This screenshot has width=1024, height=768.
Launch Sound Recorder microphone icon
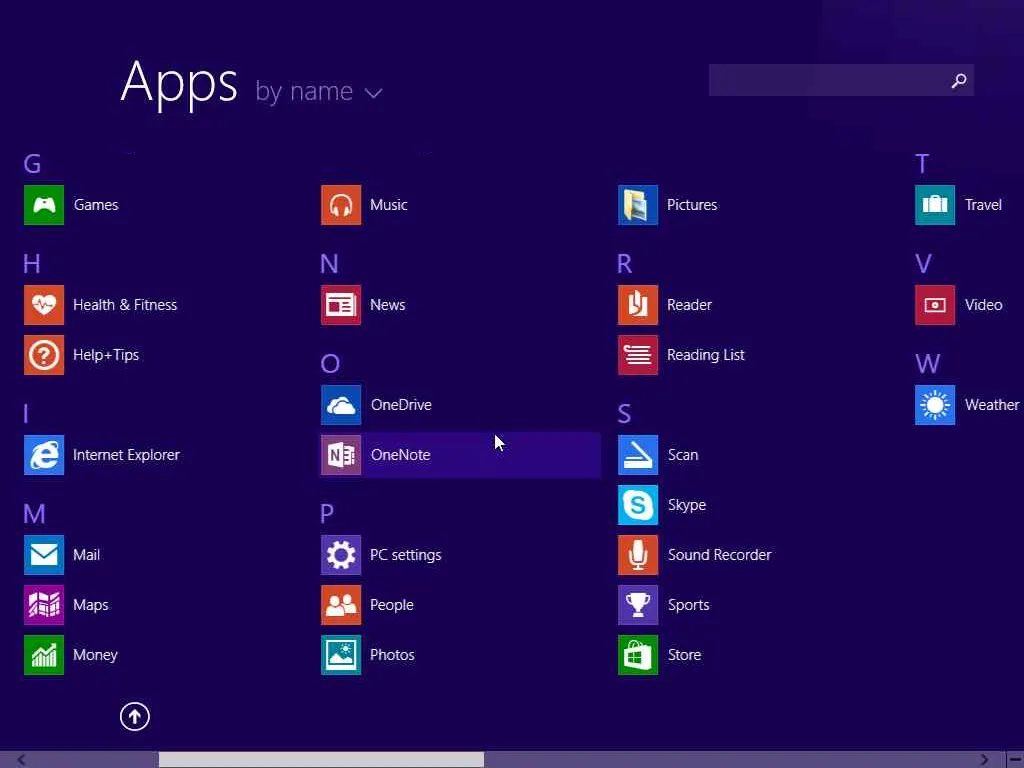638,554
